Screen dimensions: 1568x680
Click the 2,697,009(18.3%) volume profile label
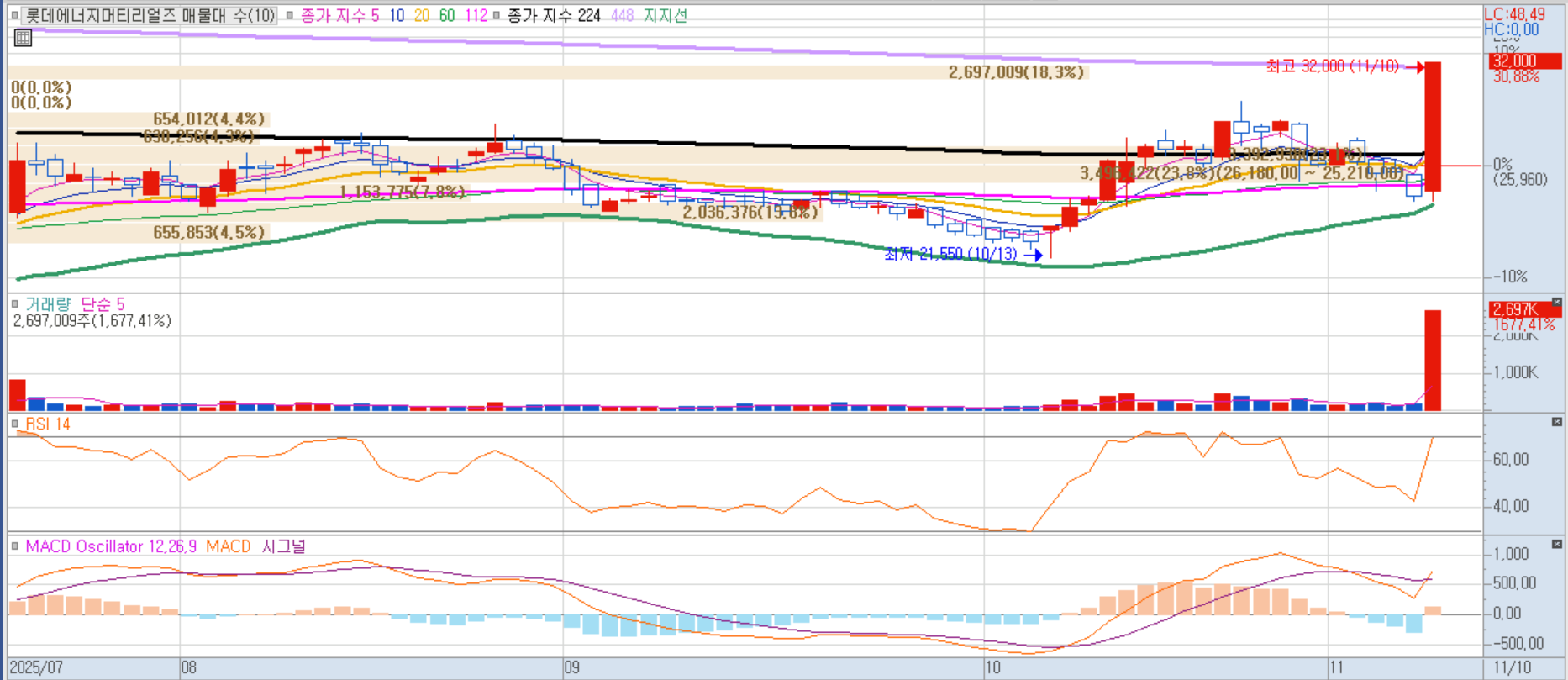(1017, 72)
